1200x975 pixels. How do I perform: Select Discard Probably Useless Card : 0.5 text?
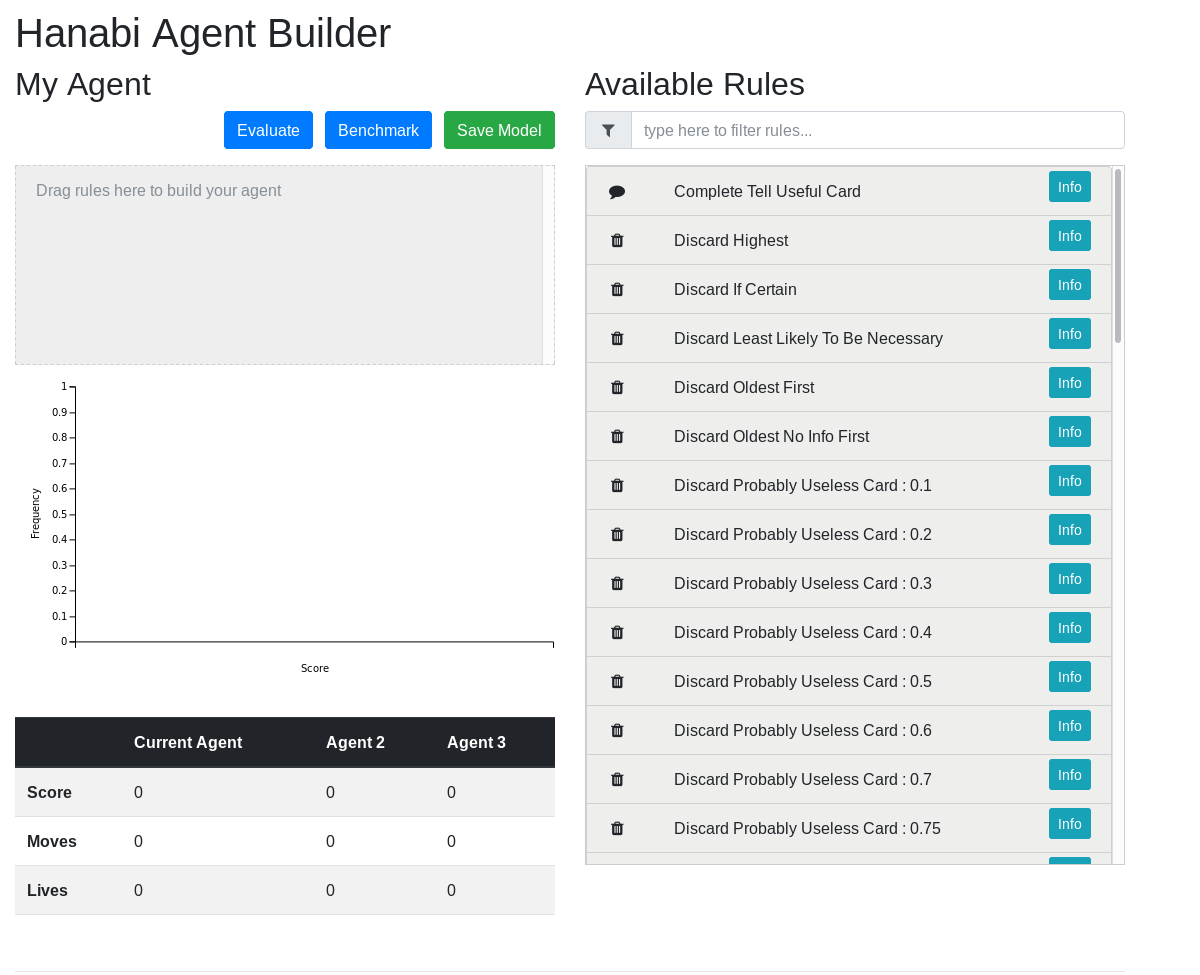point(803,681)
